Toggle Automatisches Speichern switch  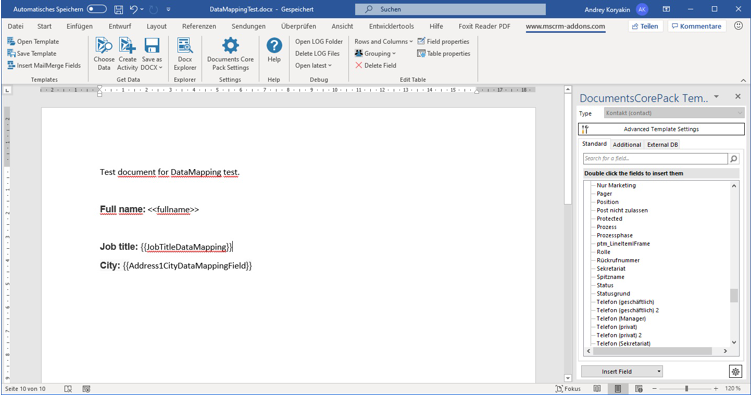pos(96,9)
